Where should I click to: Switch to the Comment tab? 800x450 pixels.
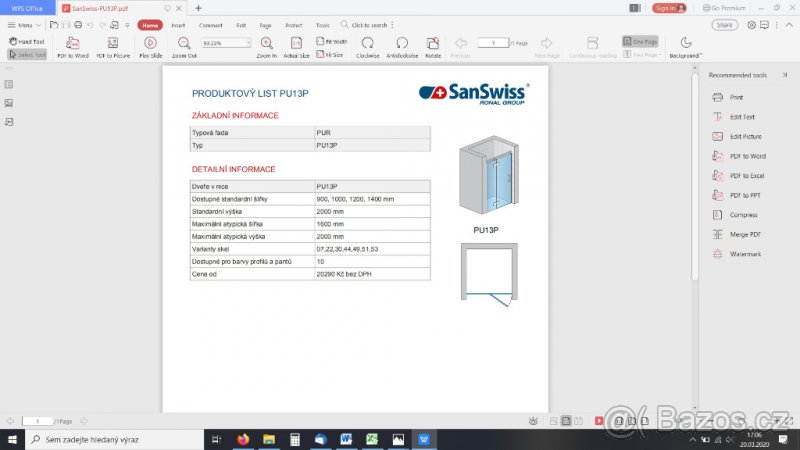tap(210, 24)
